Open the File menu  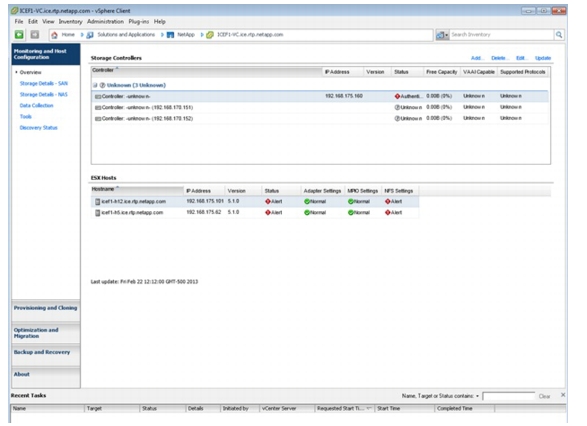click(x=19, y=22)
